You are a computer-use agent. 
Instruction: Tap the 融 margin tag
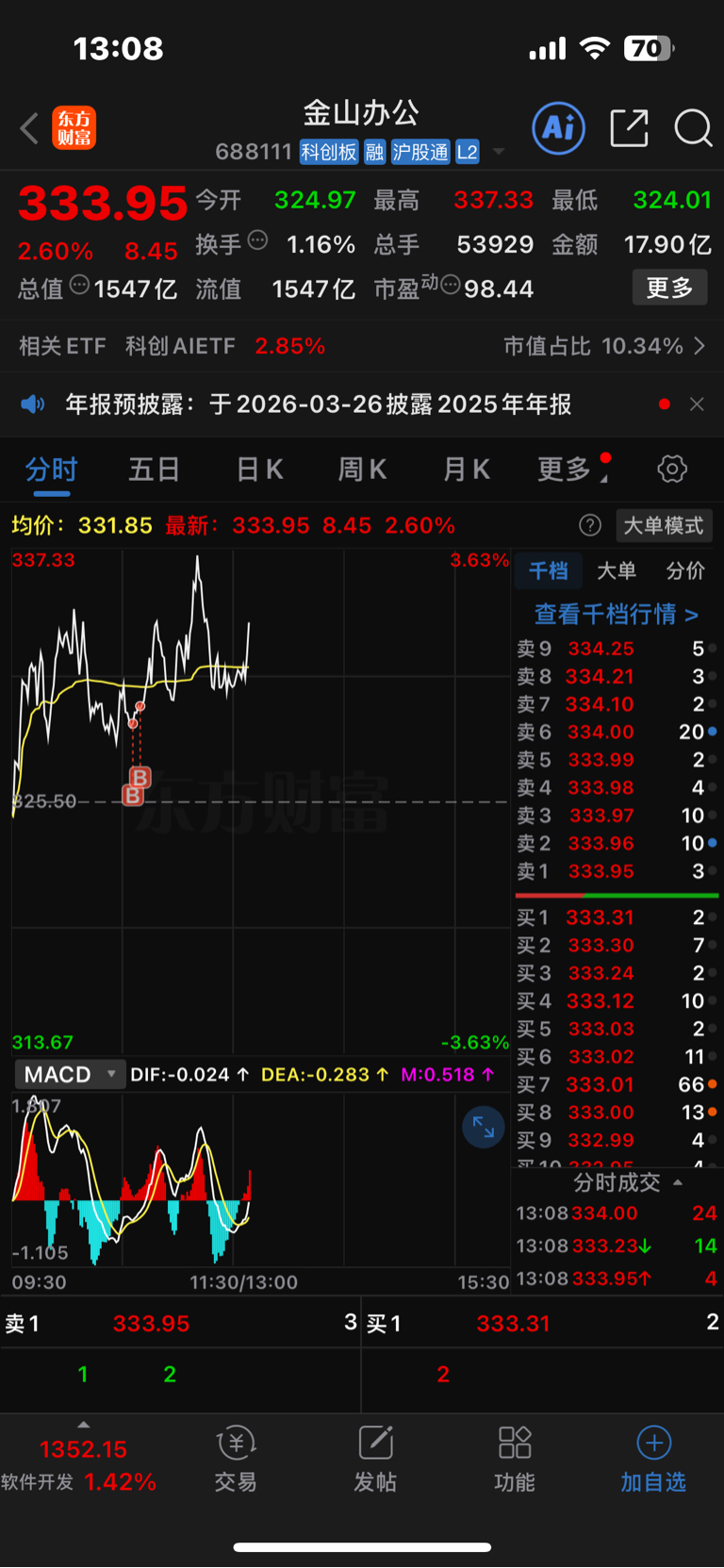pyautogui.click(x=374, y=152)
